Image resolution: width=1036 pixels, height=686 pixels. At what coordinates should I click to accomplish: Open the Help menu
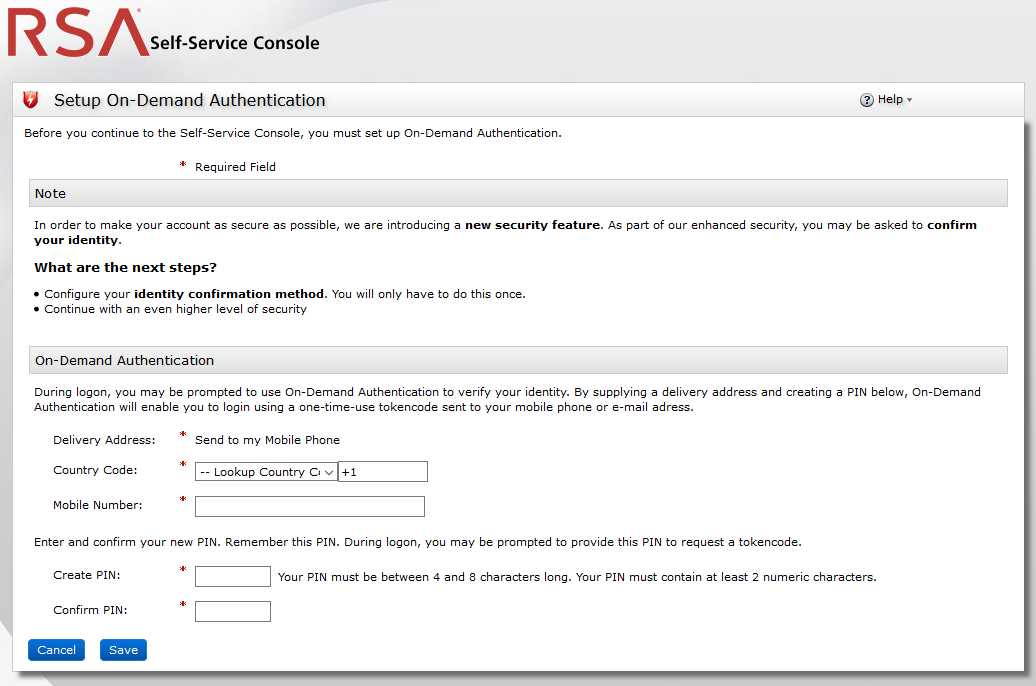point(889,100)
